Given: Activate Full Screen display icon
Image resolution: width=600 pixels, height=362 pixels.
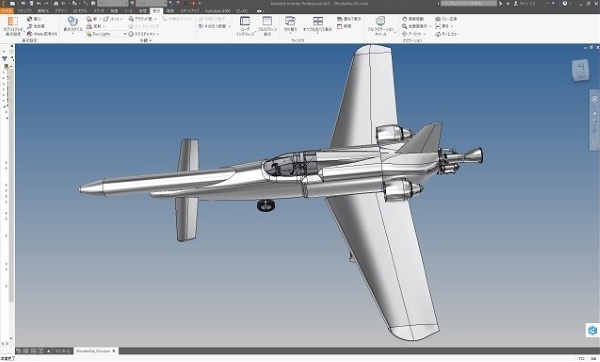Looking at the screenshot, I should (267, 21).
